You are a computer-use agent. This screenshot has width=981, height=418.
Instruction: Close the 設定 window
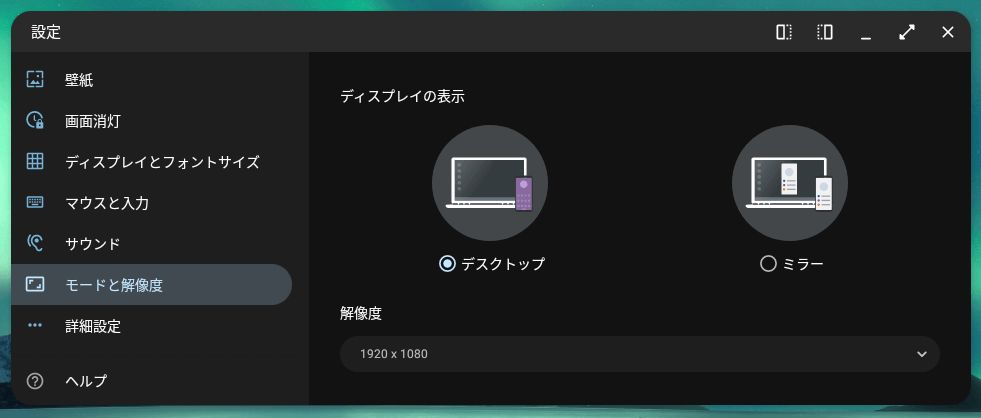click(948, 32)
